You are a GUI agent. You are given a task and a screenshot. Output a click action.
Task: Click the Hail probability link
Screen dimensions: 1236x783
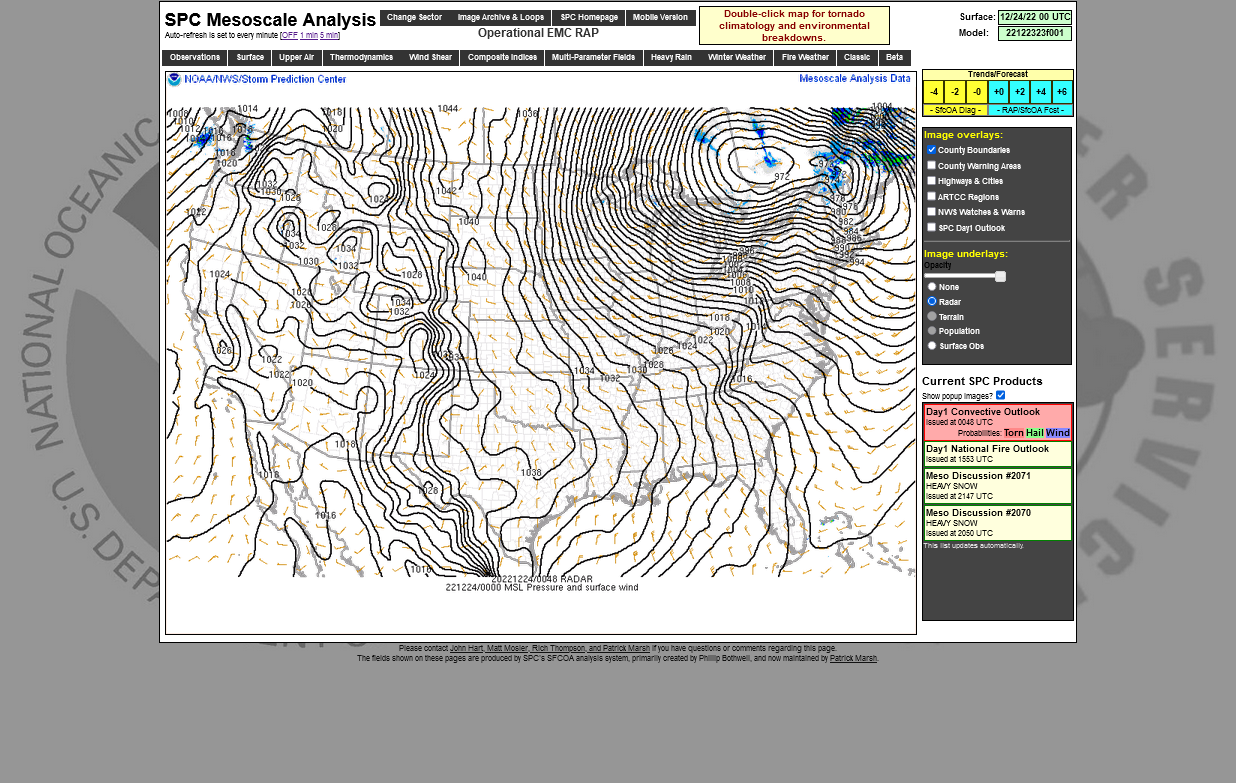coord(1035,433)
